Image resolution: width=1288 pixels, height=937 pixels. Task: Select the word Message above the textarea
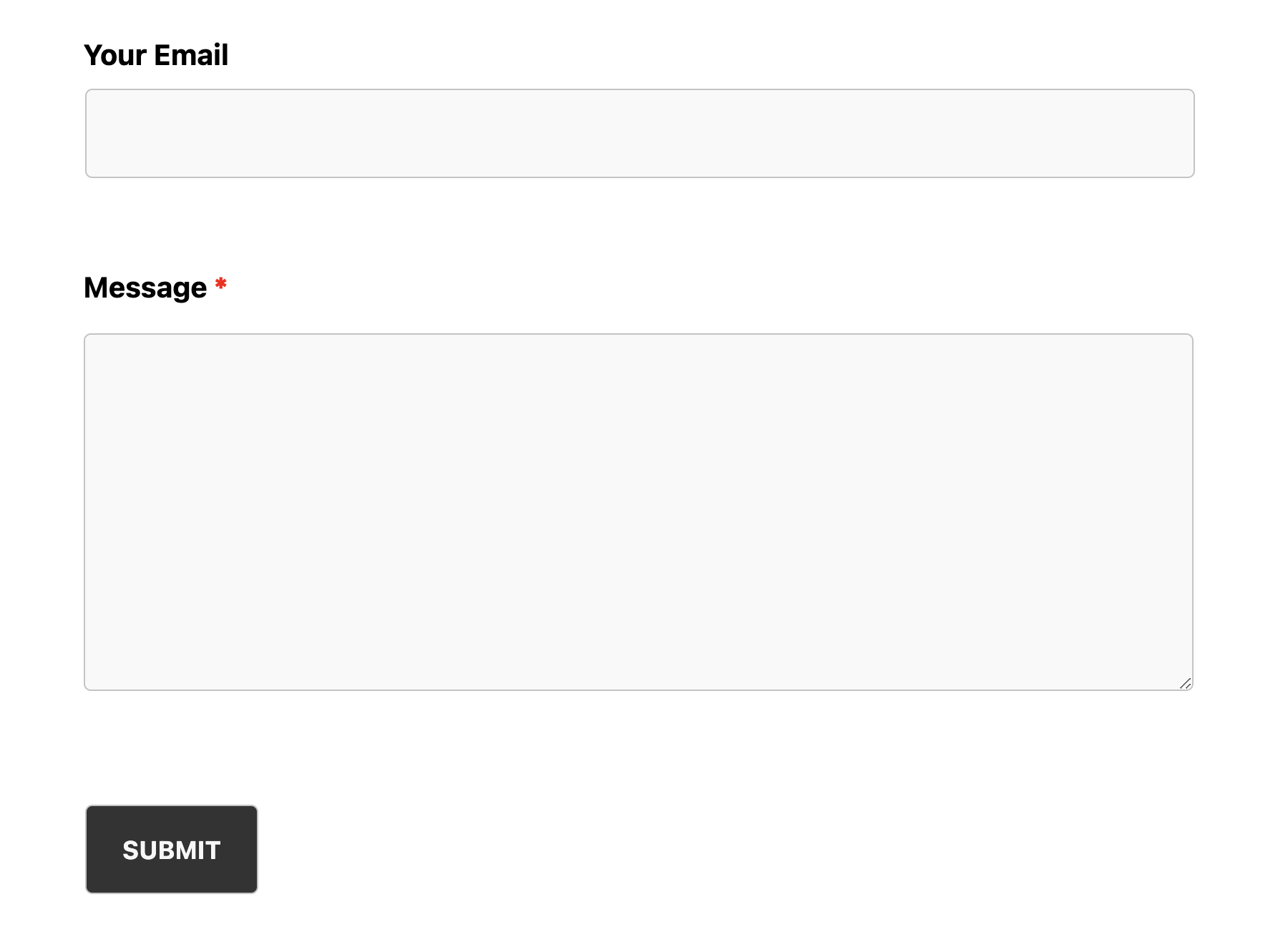tap(145, 287)
